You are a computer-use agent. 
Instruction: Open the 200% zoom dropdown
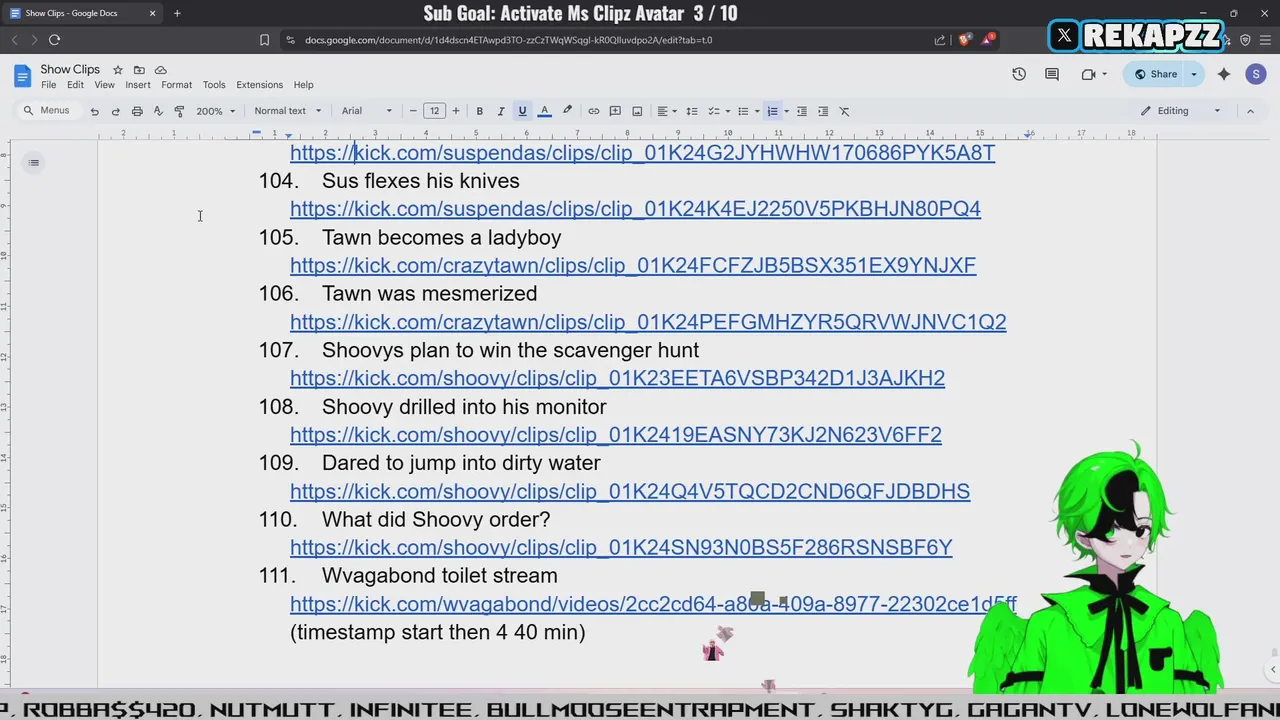(215, 111)
